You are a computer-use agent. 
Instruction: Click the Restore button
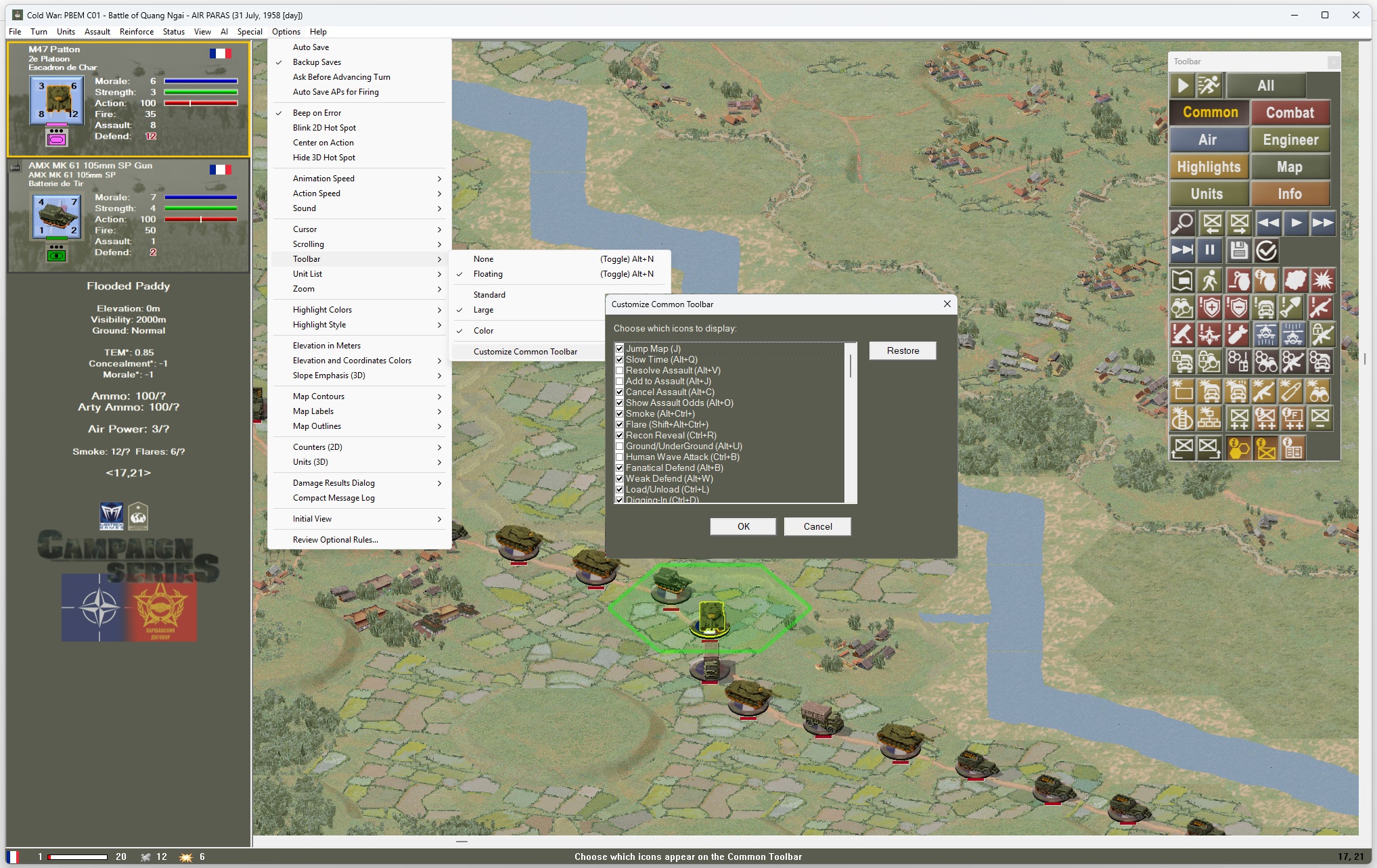tap(903, 350)
